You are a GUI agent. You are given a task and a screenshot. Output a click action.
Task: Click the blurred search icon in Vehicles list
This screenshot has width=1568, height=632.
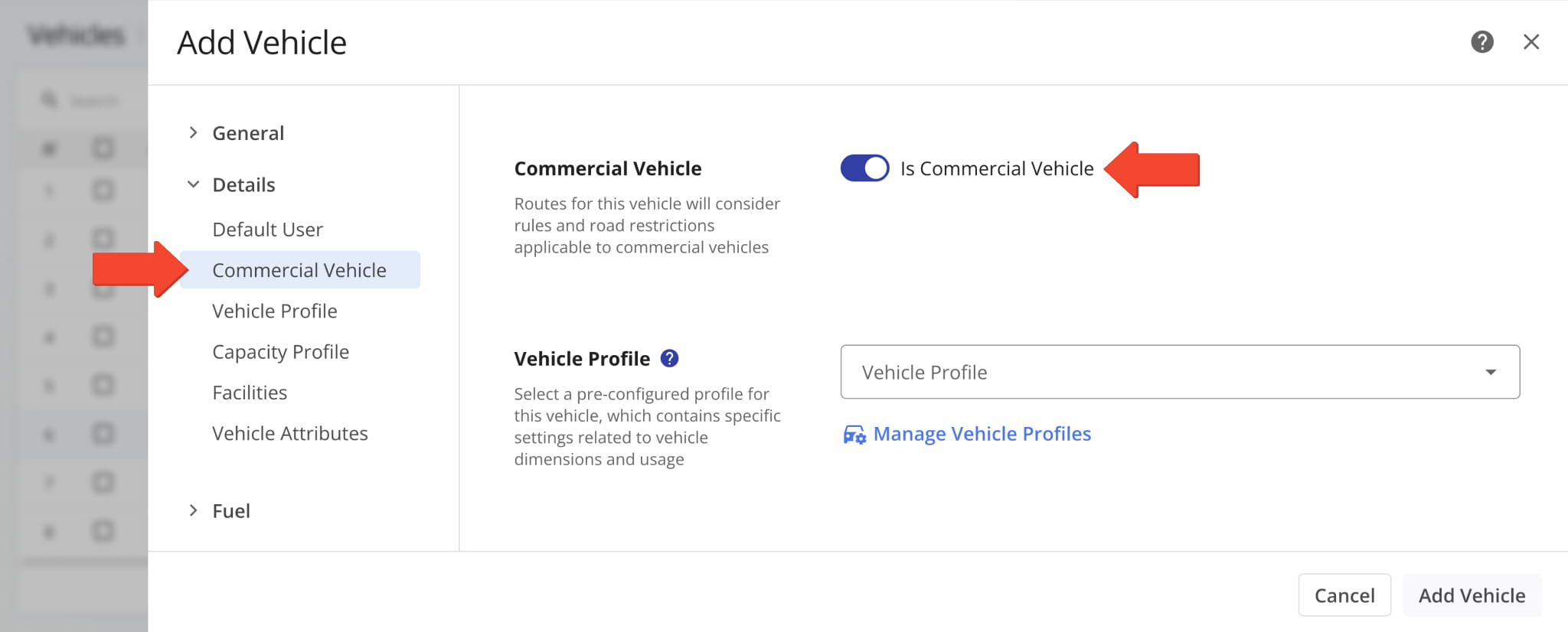[50, 100]
